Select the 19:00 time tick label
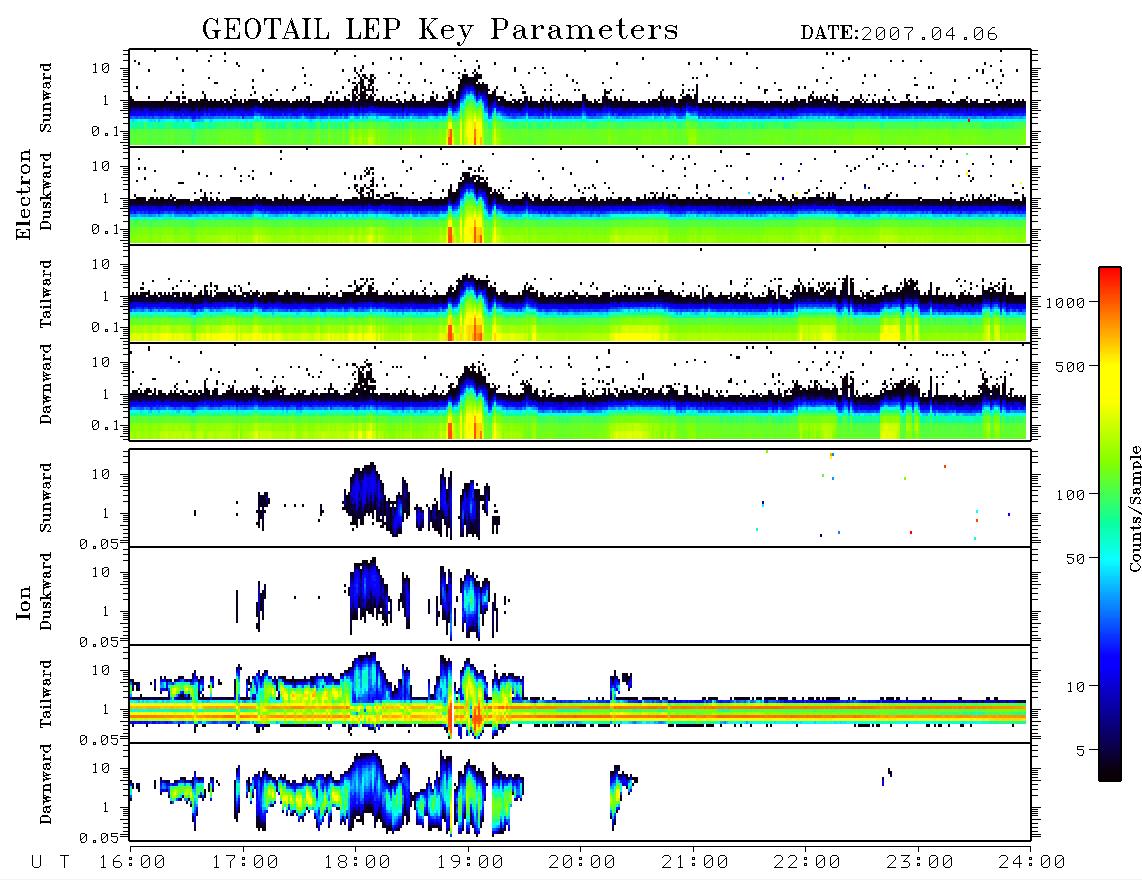The height and width of the screenshot is (880, 1142). pyautogui.click(x=470, y=862)
